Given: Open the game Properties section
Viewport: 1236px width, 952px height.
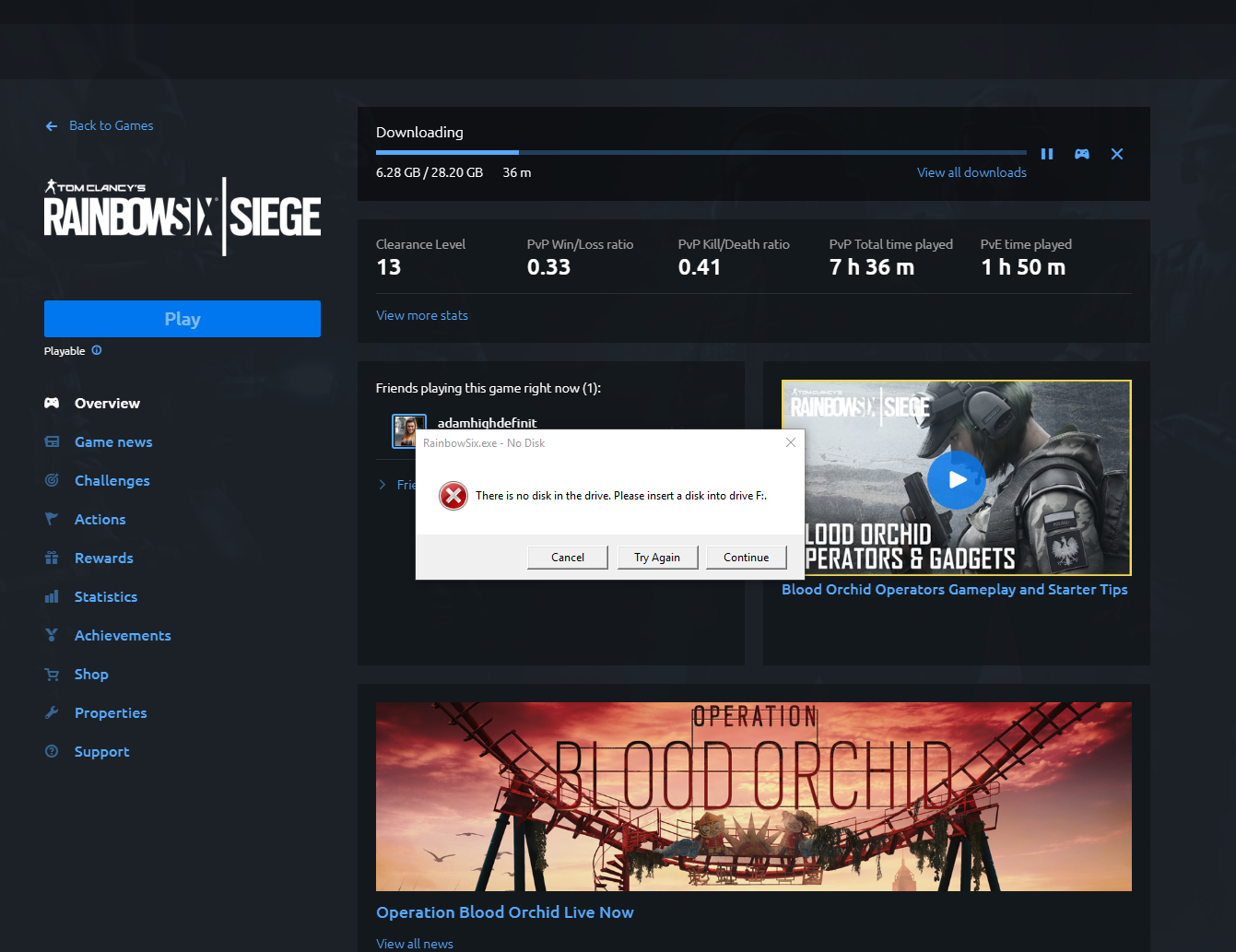Looking at the screenshot, I should [x=111, y=712].
